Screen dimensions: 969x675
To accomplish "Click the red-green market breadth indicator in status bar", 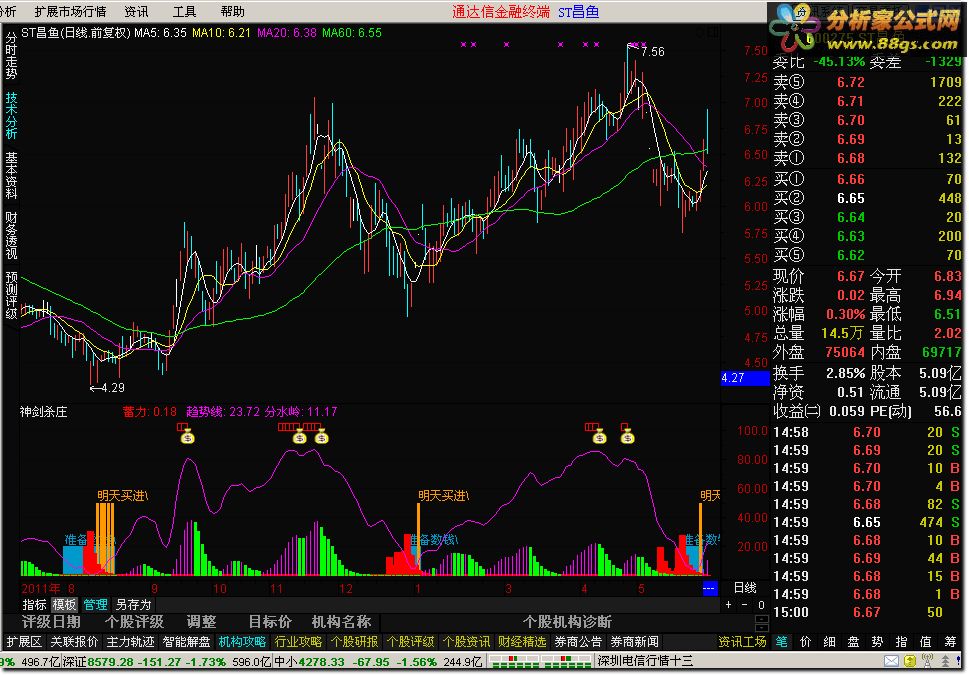I will click(539, 662).
